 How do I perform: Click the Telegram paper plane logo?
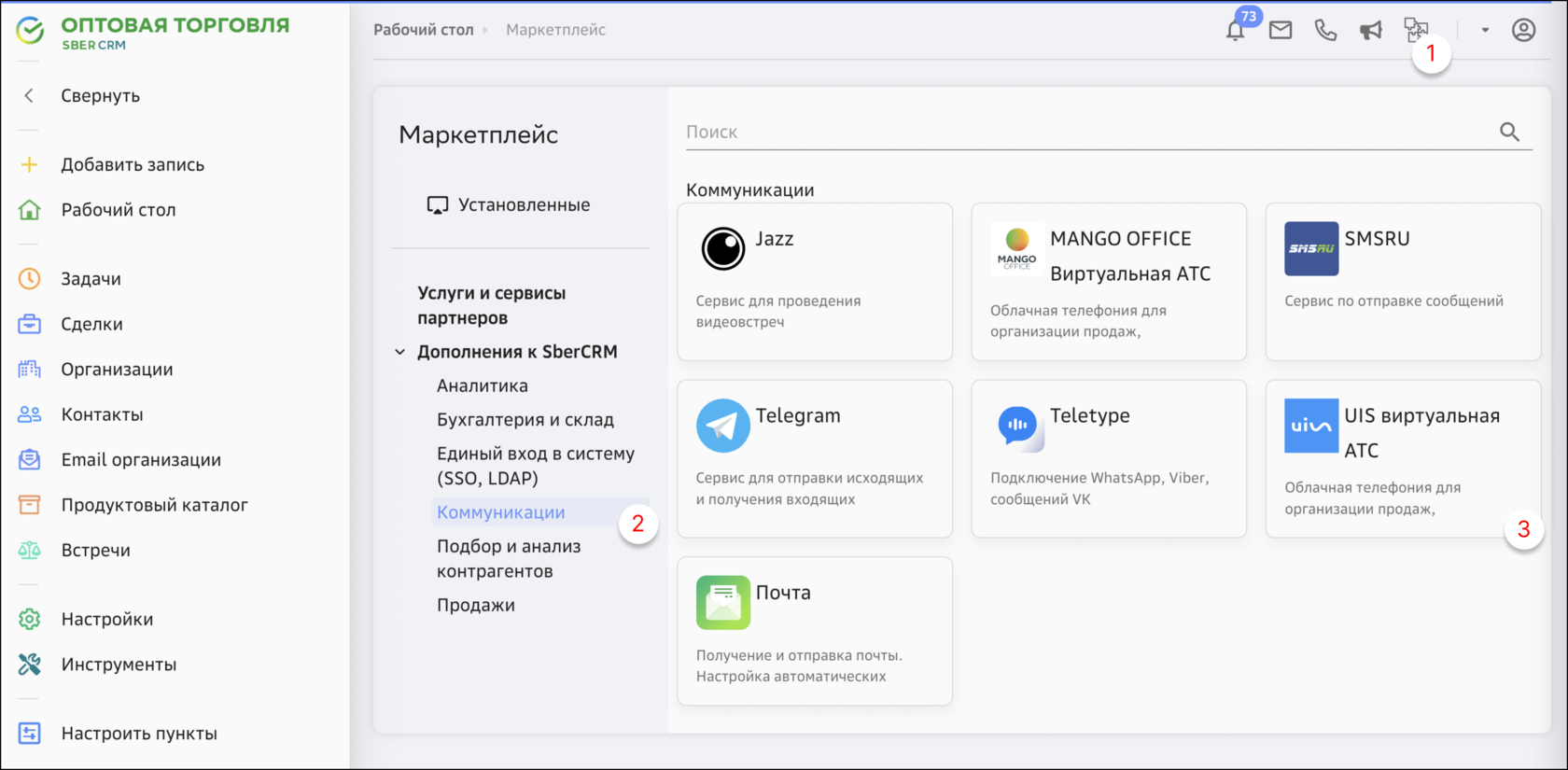click(723, 426)
